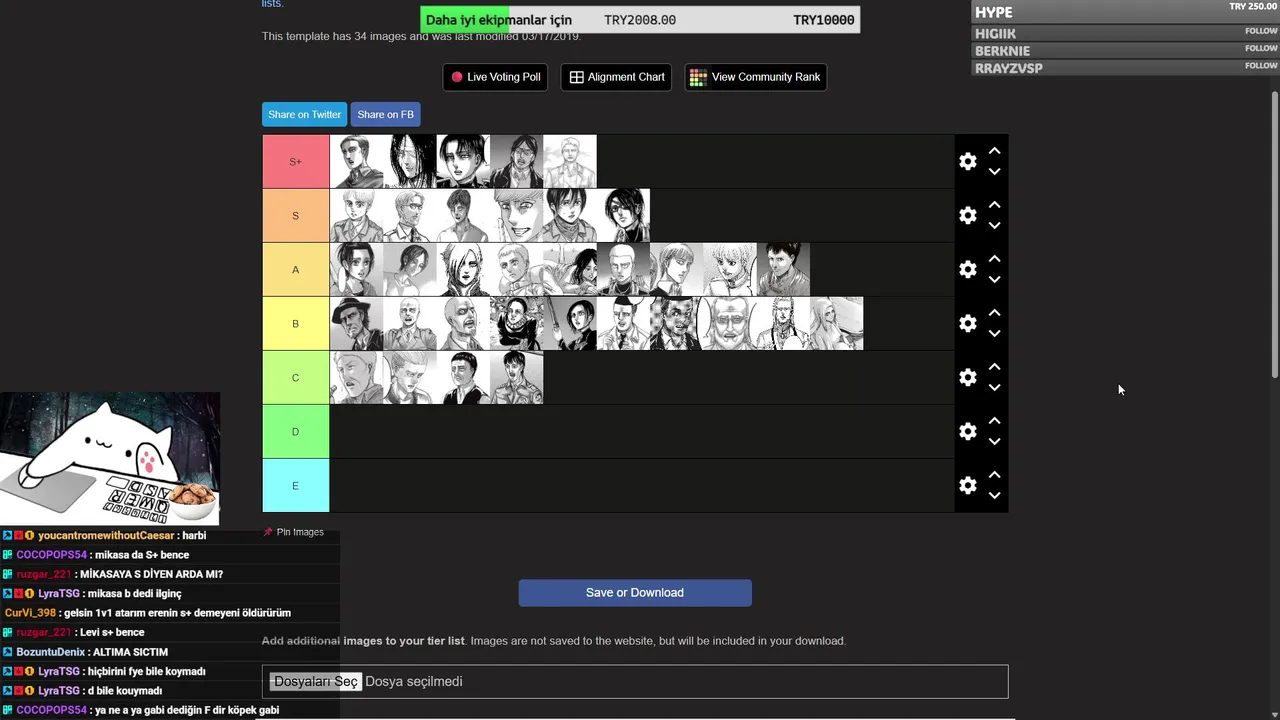The height and width of the screenshot is (720, 1280).
Task: Select the cyan E tier label
Action: [295, 485]
